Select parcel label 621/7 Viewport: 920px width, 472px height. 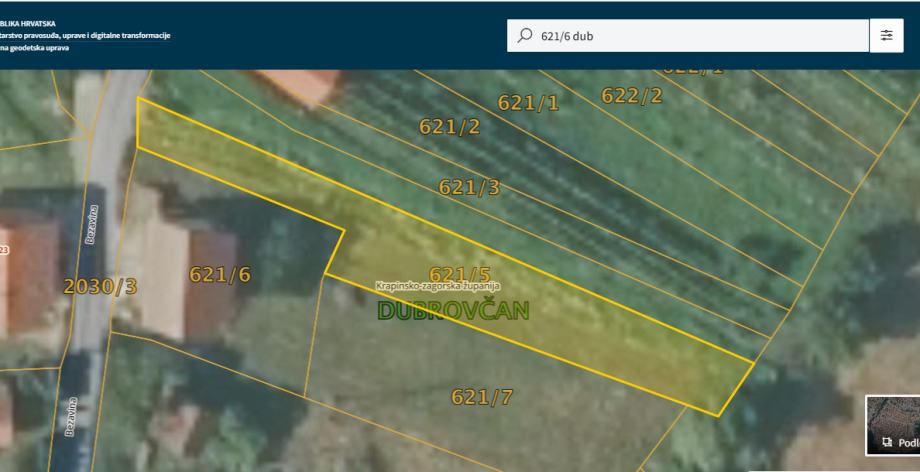482,397
